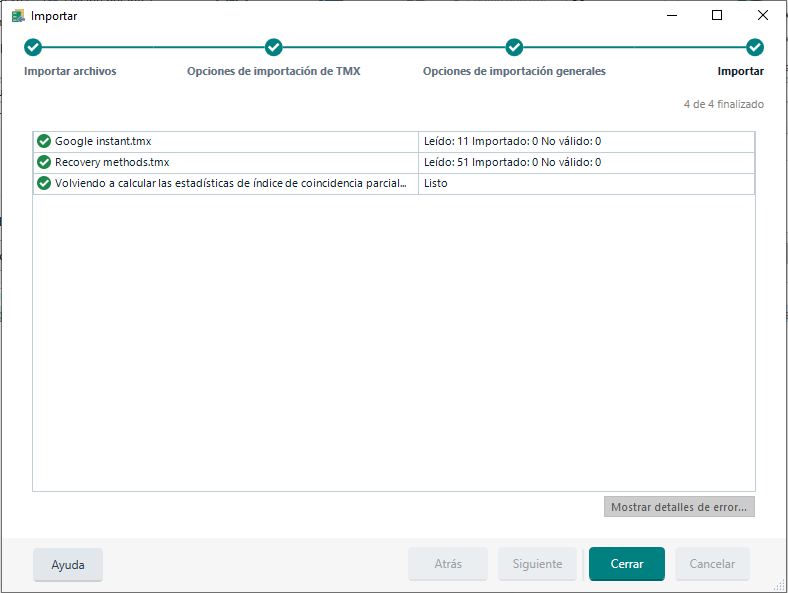788x593 pixels.
Task: Click the final Importar step checkmark circle
Action: 755,48
